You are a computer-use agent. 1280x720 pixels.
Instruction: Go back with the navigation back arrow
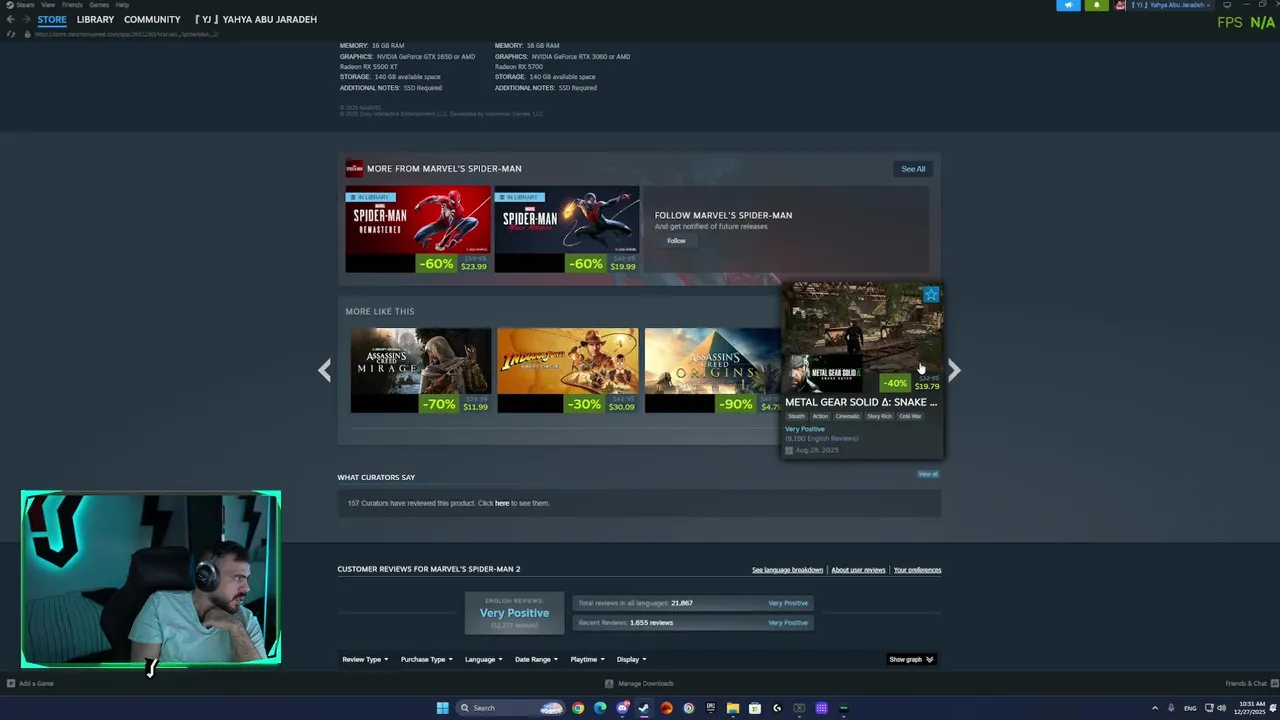pos(10,19)
